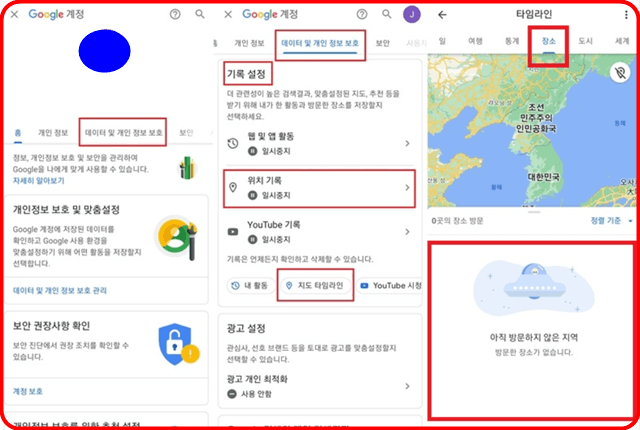
Task: Select 홈 tab in left panel
Action: 18,133
